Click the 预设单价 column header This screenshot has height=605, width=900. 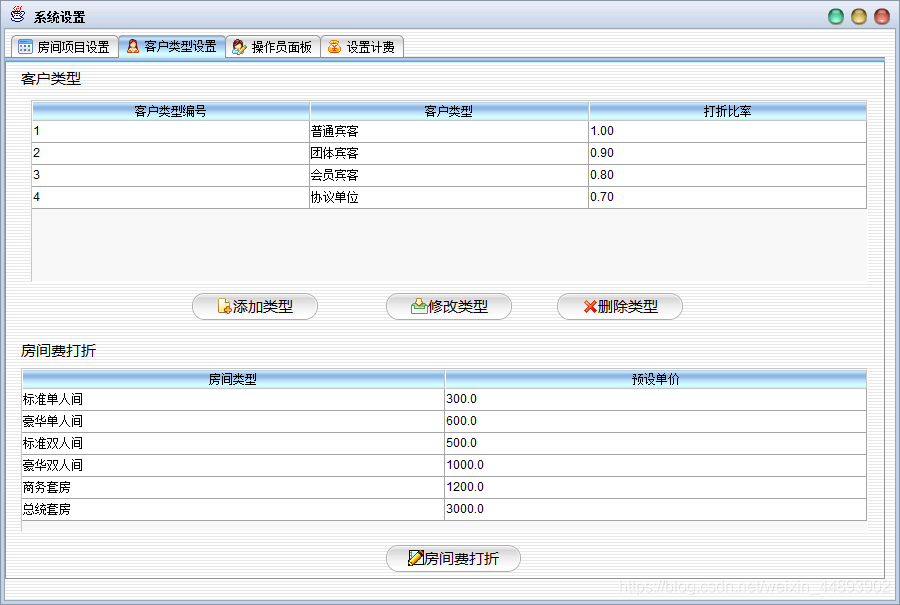tap(655, 379)
